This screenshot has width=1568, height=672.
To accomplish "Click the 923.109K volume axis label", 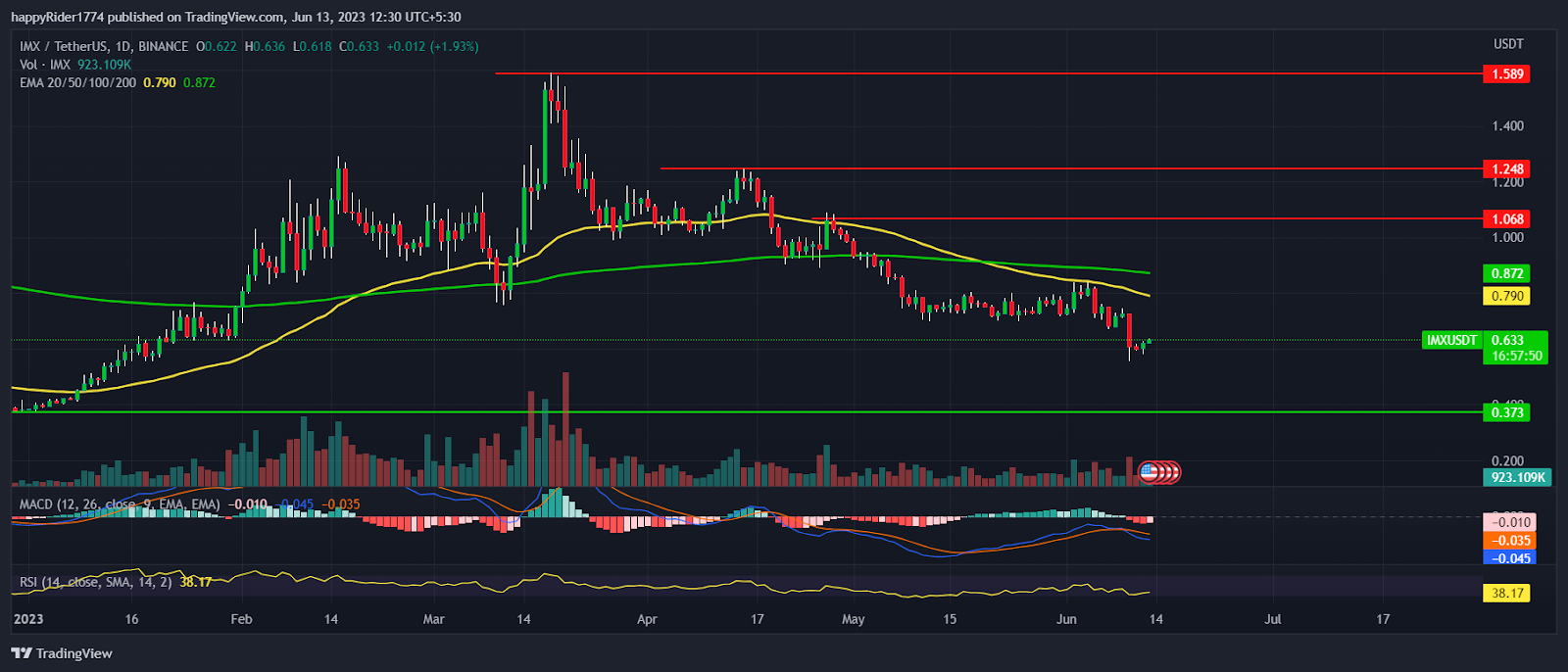I will (1516, 477).
